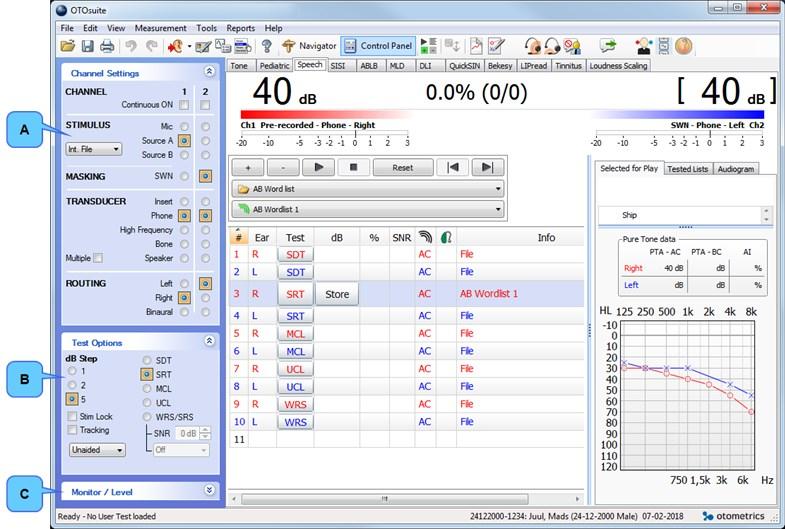The height and width of the screenshot is (529, 785).
Task: Click the redo arrow icon
Action: pos(151,47)
